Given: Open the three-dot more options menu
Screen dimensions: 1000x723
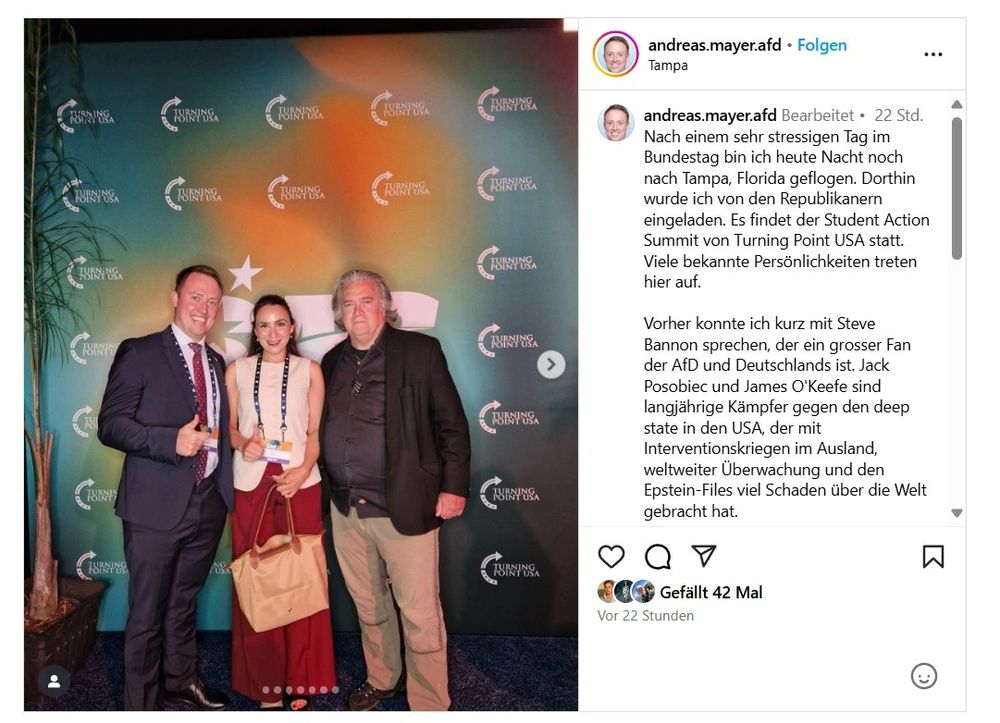Looking at the screenshot, I should (933, 54).
